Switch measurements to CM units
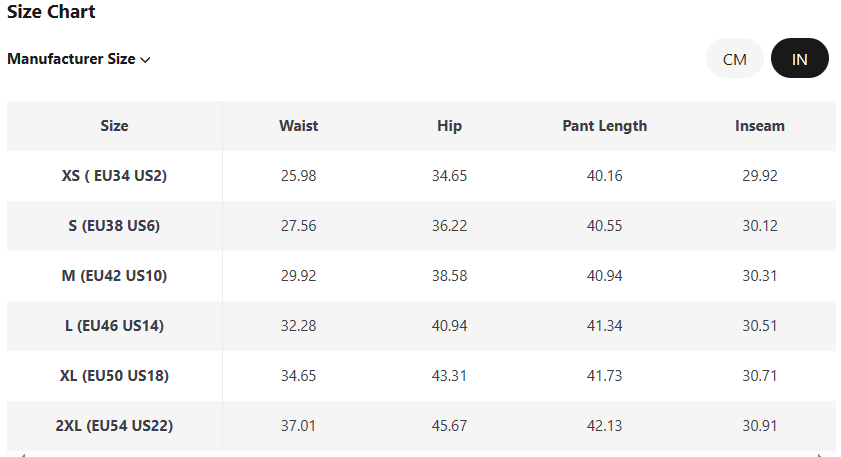Screen dimensions: 841x457 [x=734, y=59]
